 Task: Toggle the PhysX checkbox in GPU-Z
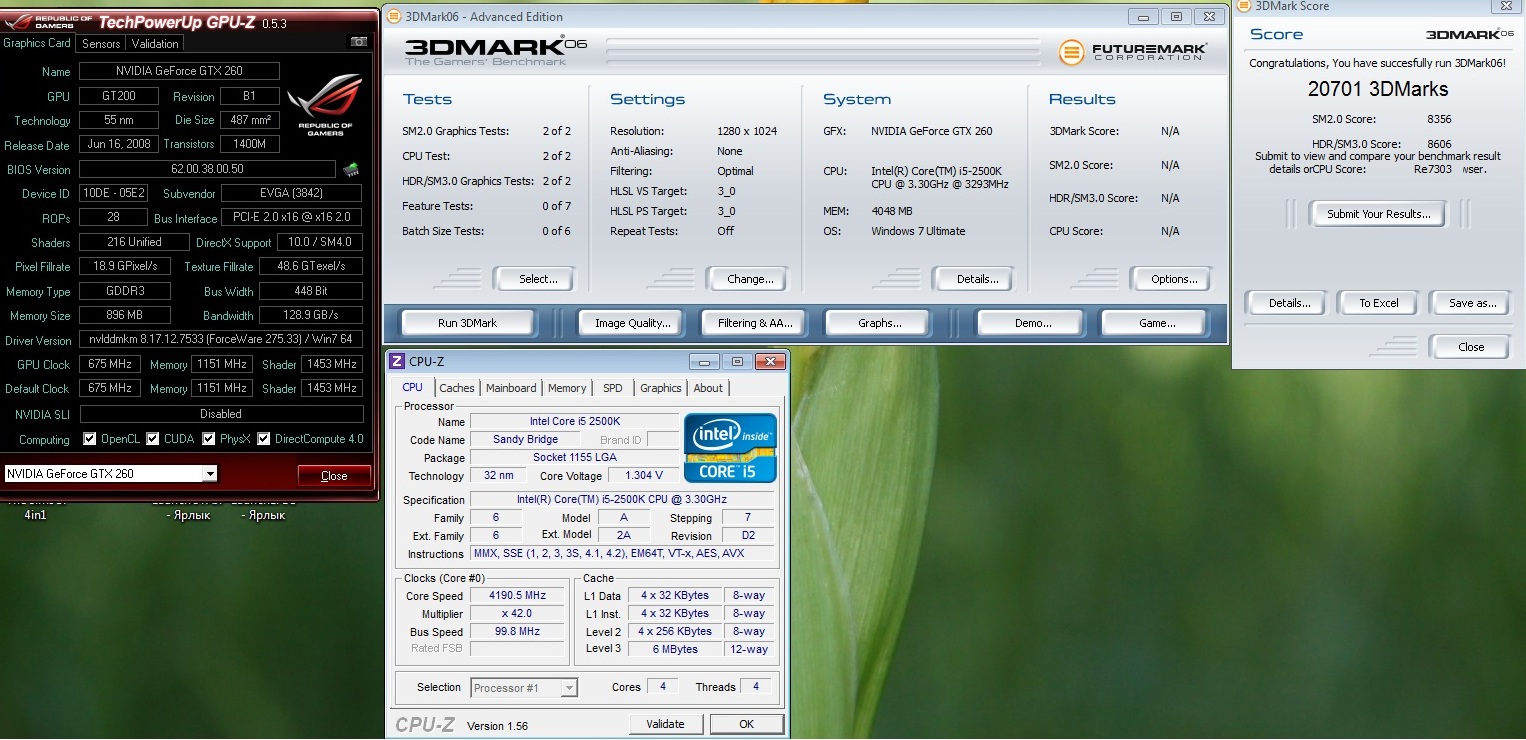point(208,439)
